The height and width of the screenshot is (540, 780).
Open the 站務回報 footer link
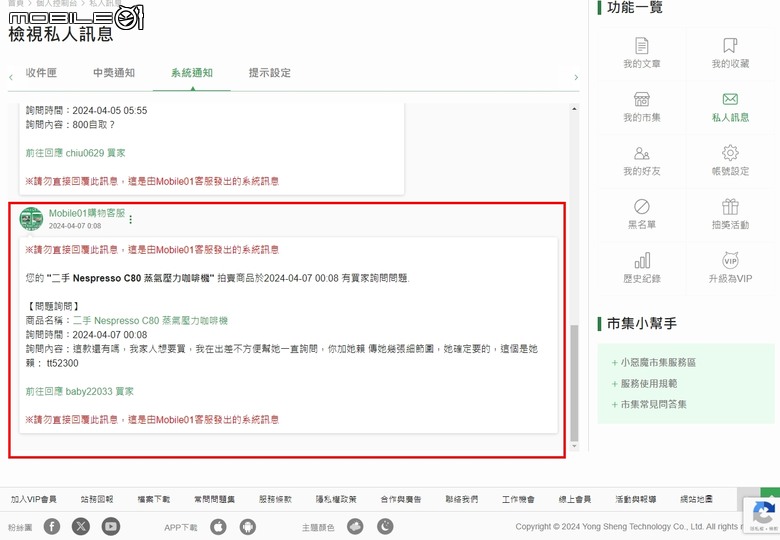[x=97, y=499]
